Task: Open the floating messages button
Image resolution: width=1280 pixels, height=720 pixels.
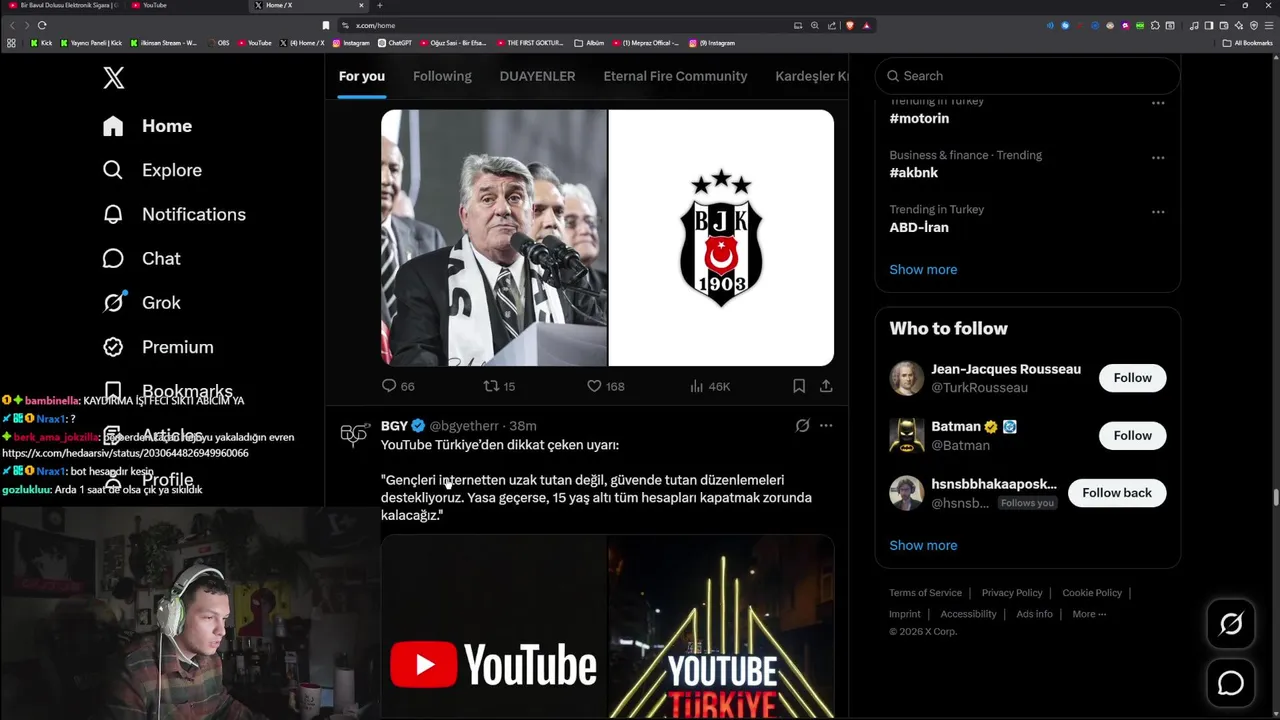Action: [x=1231, y=683]
